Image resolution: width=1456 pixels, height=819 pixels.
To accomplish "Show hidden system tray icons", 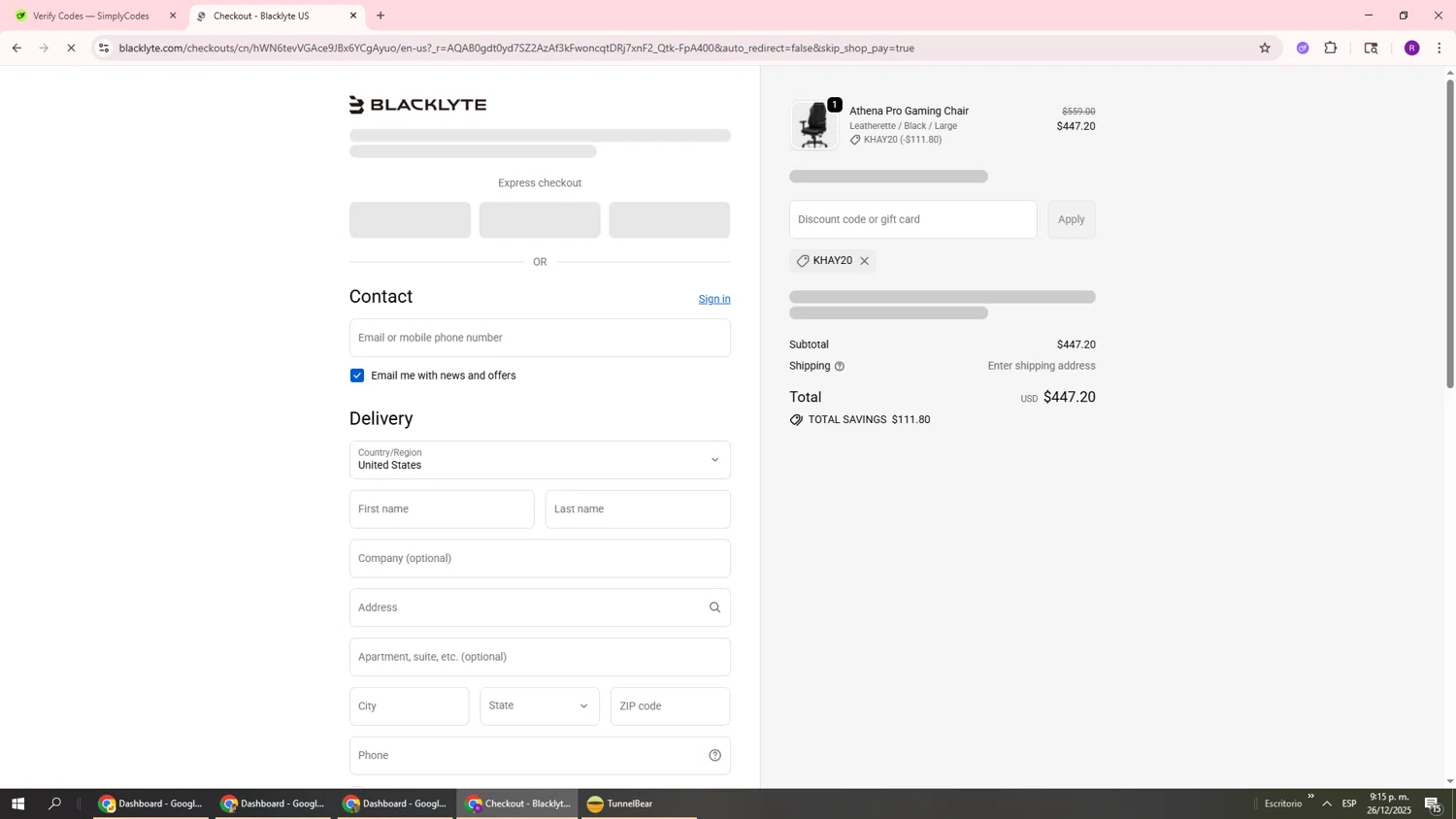I will [1327, 803].
